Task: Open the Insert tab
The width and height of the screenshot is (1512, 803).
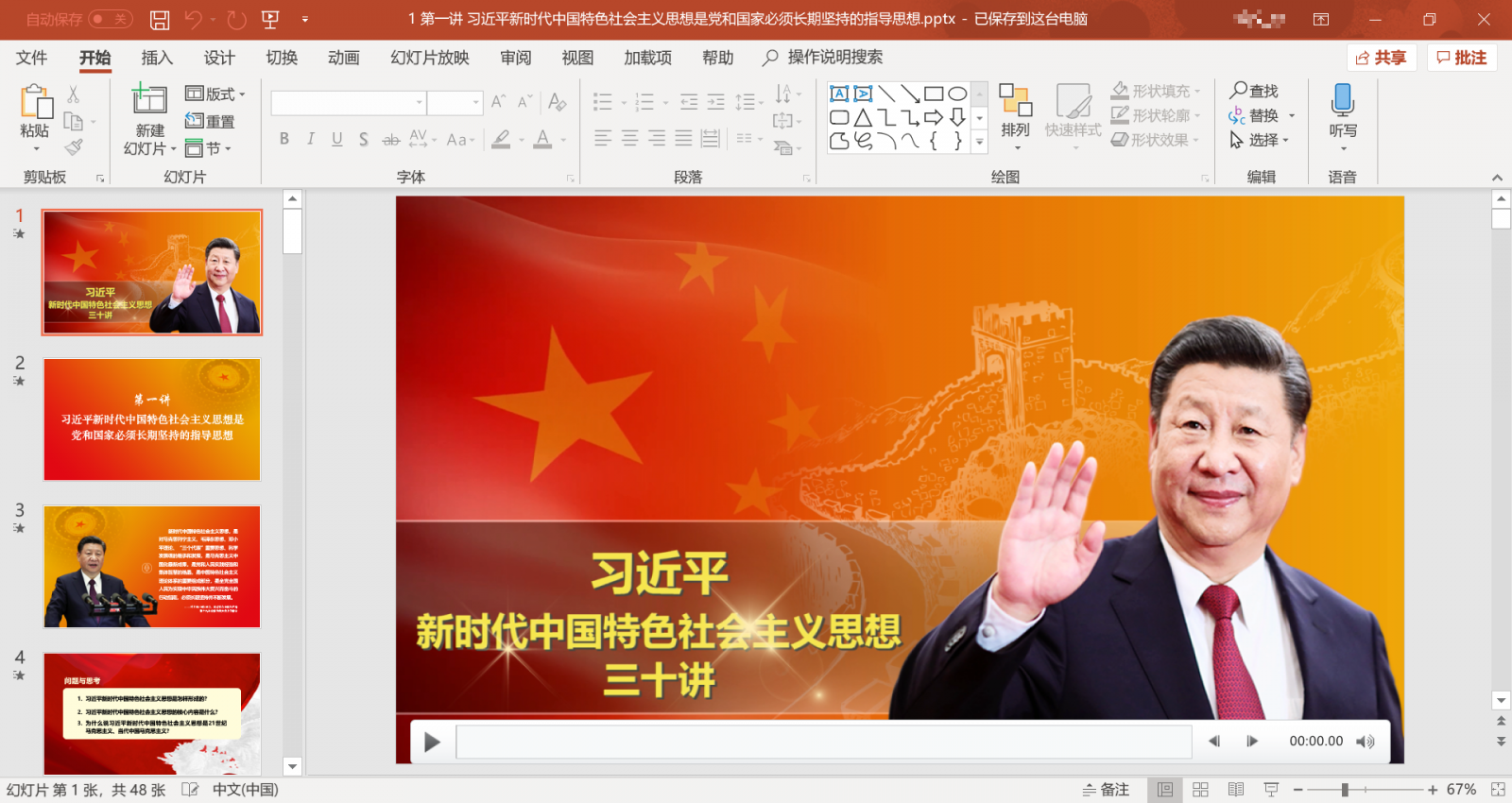Action: (157, 58)
